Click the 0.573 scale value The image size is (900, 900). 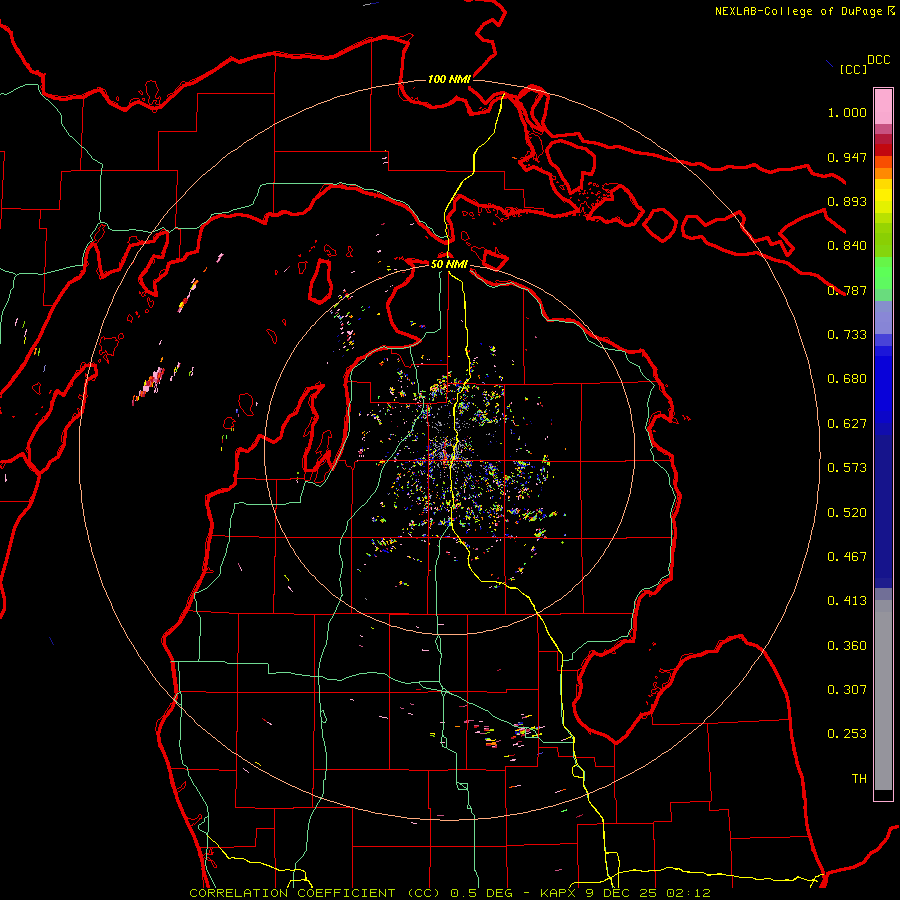click(x=847, y=468)
